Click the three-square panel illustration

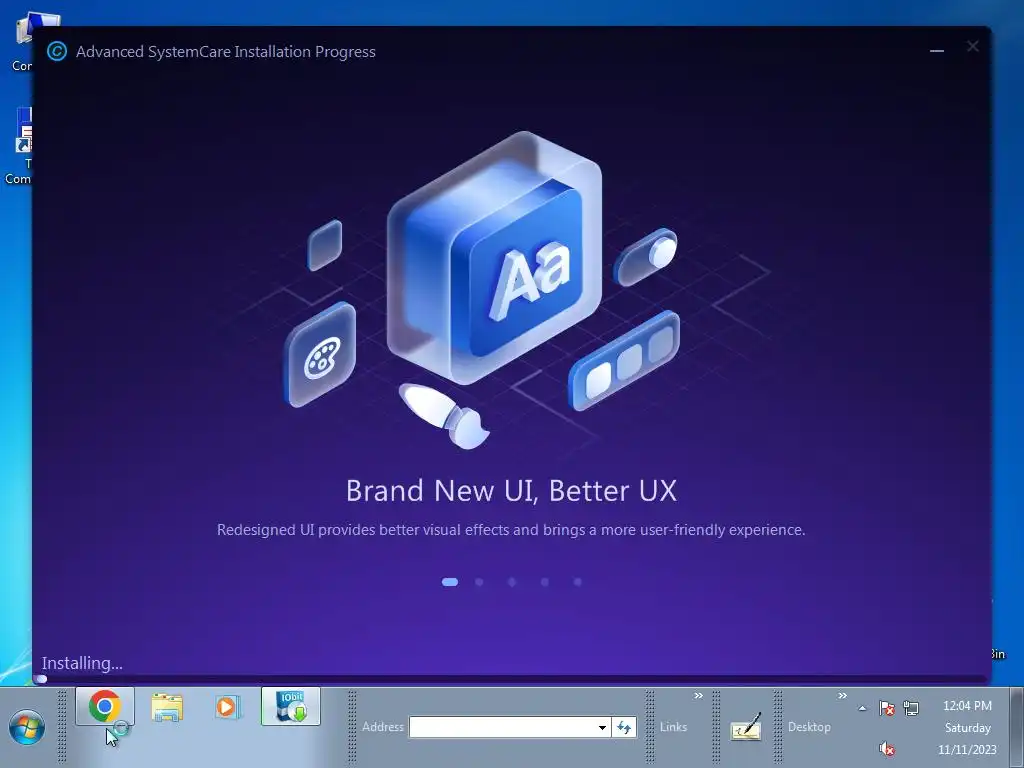click(x=624, y=360)
